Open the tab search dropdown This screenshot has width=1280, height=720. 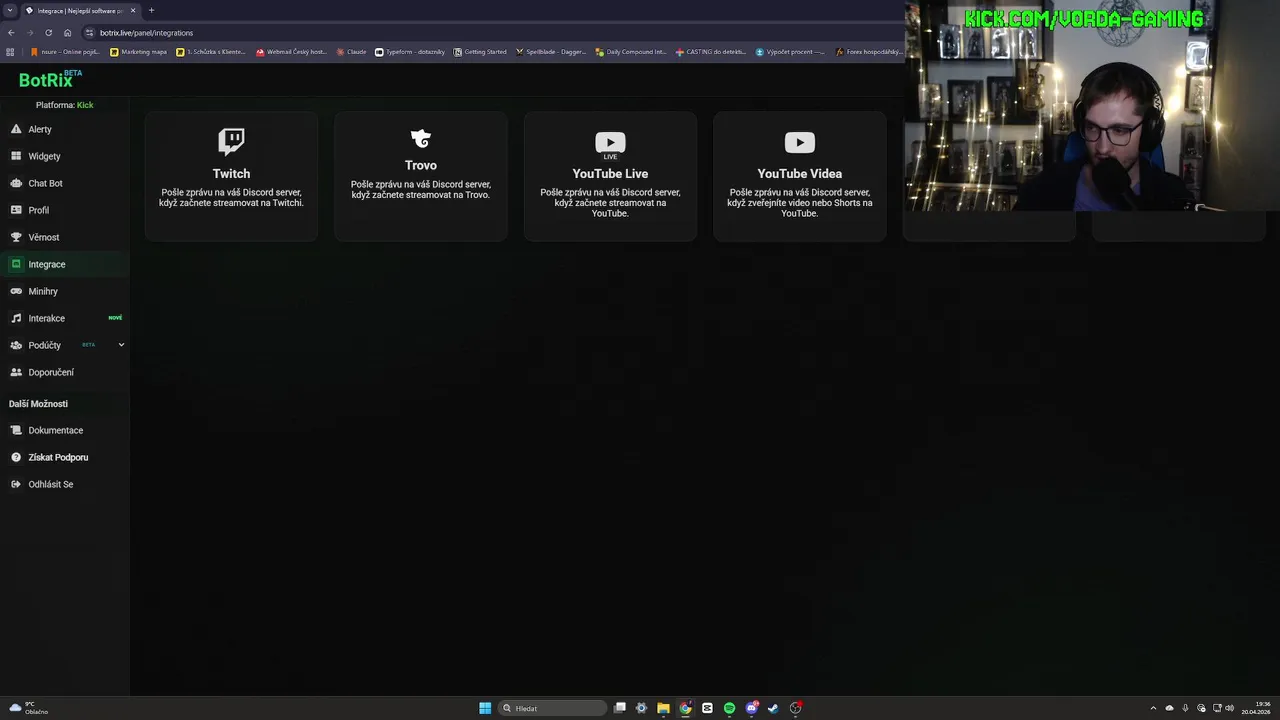[x=10, y=10]
